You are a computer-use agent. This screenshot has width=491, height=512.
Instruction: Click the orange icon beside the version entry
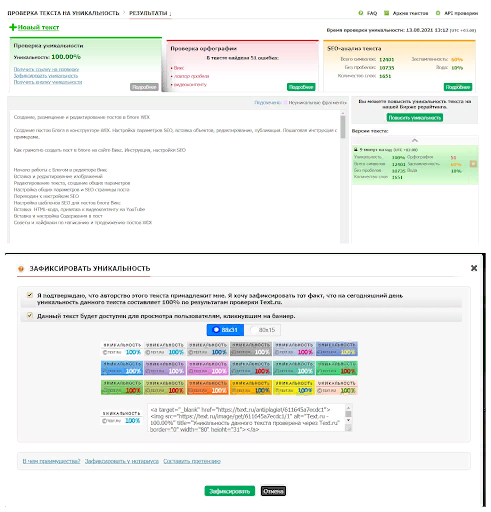pos(473,164)
